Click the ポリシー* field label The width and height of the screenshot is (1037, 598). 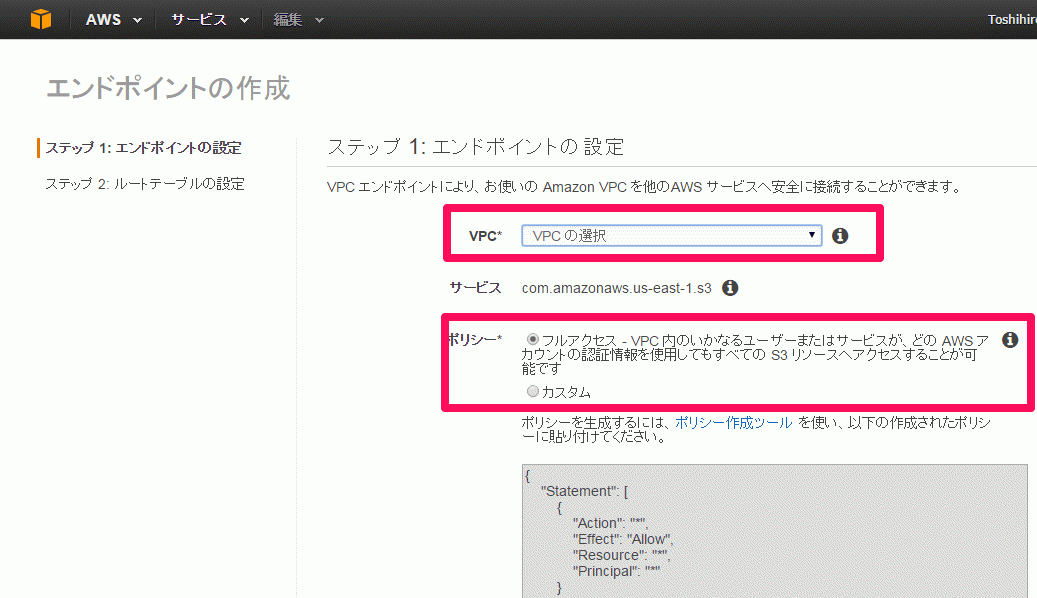(475, 339)
